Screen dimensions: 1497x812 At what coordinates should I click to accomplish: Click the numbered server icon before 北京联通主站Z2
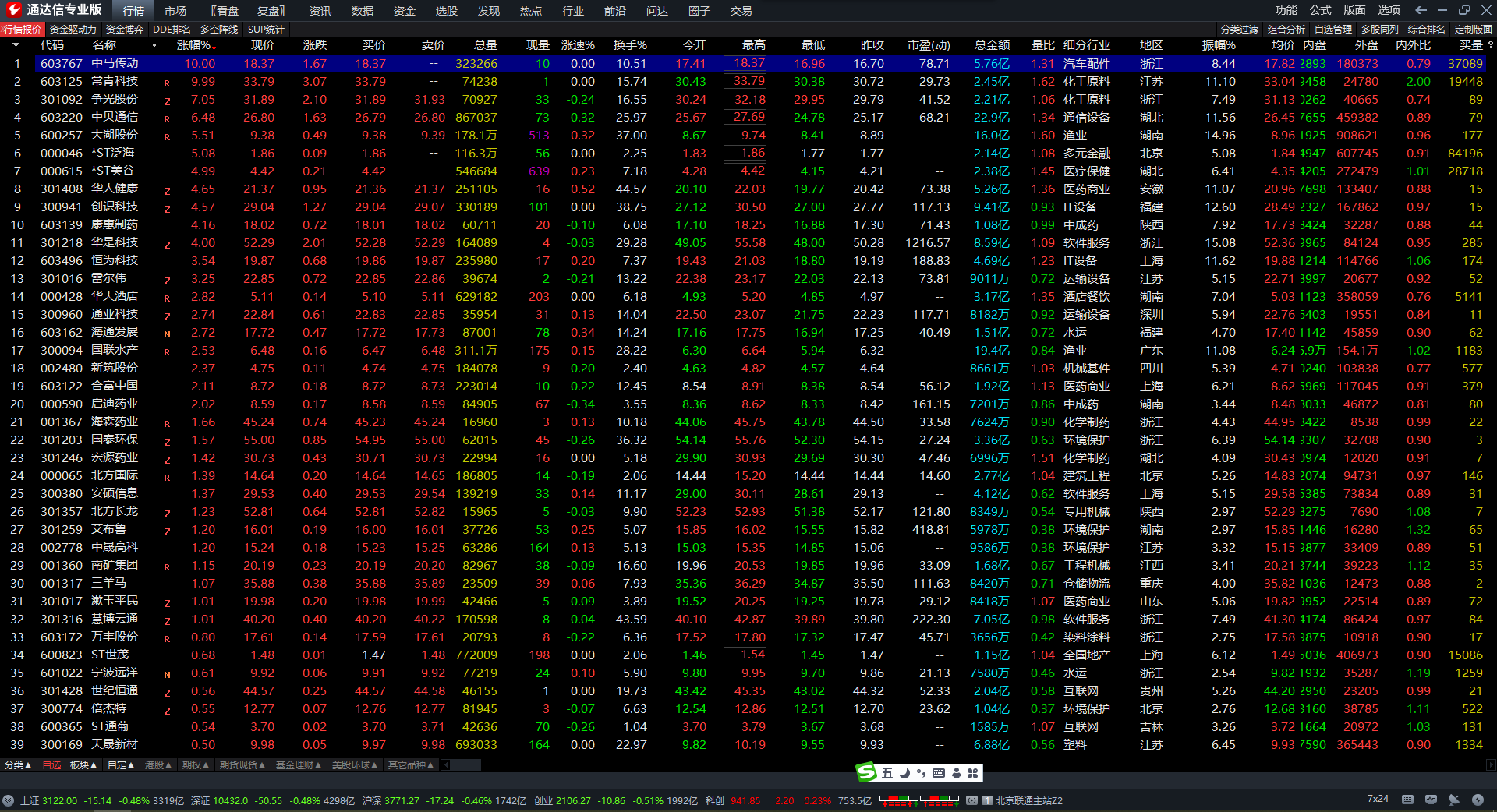987,800
